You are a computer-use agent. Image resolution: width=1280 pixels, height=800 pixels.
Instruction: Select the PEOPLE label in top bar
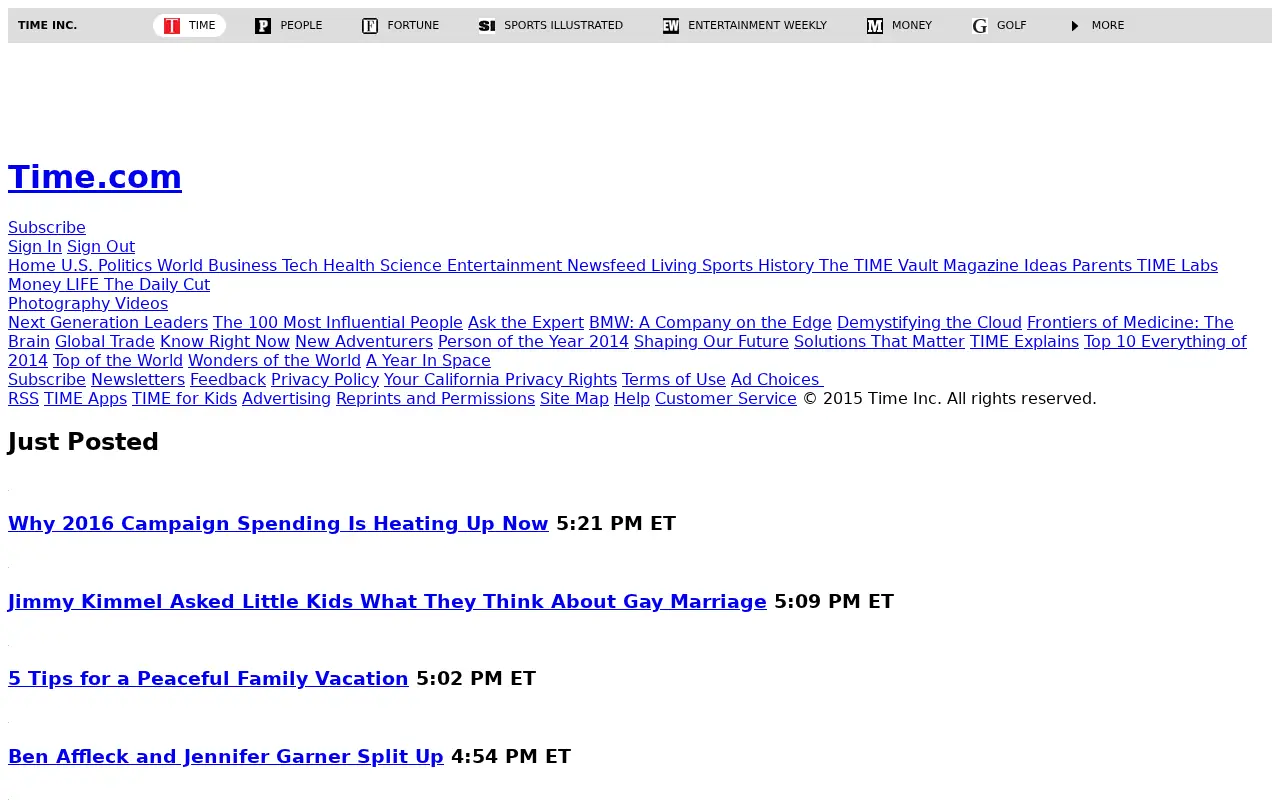click(301, 26)
